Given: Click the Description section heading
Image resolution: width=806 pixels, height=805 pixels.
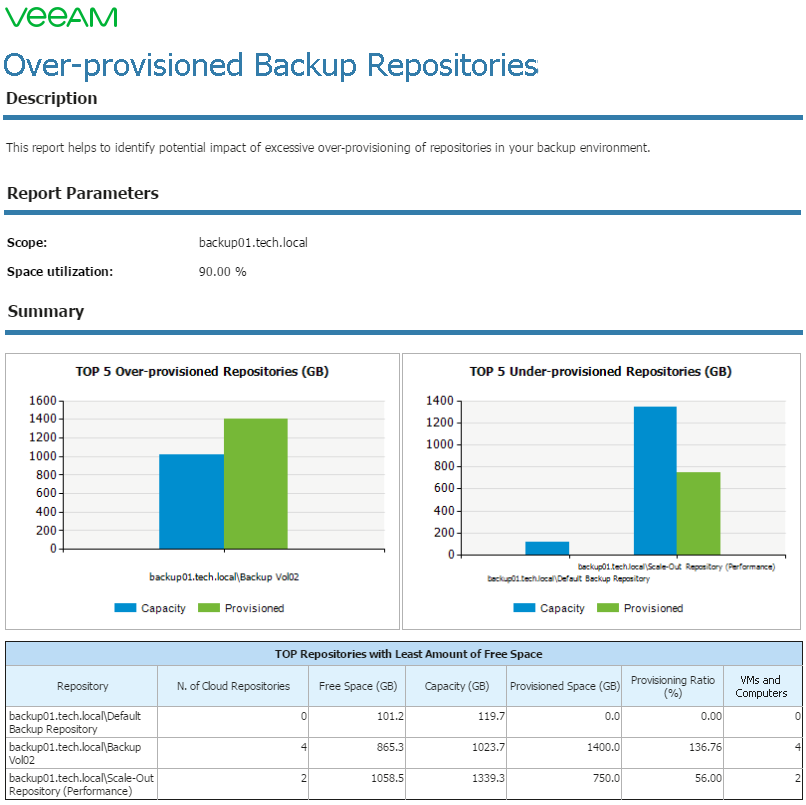Looking at the screenshot, I should tap(51, 98).
